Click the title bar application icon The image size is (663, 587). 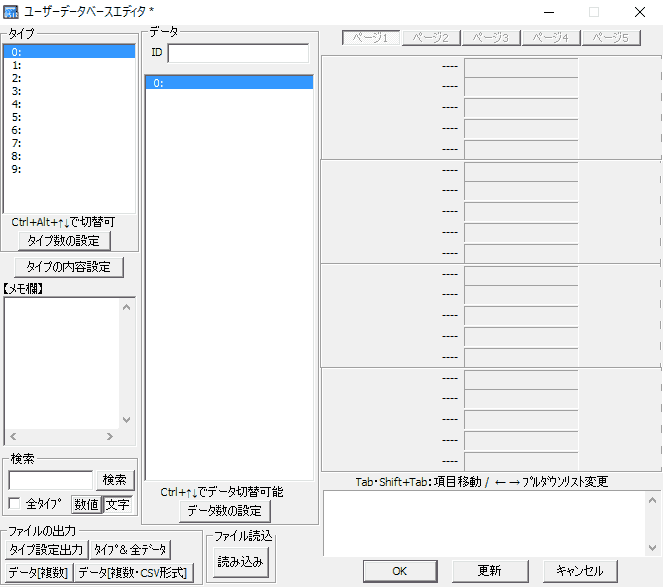(11, 12)
